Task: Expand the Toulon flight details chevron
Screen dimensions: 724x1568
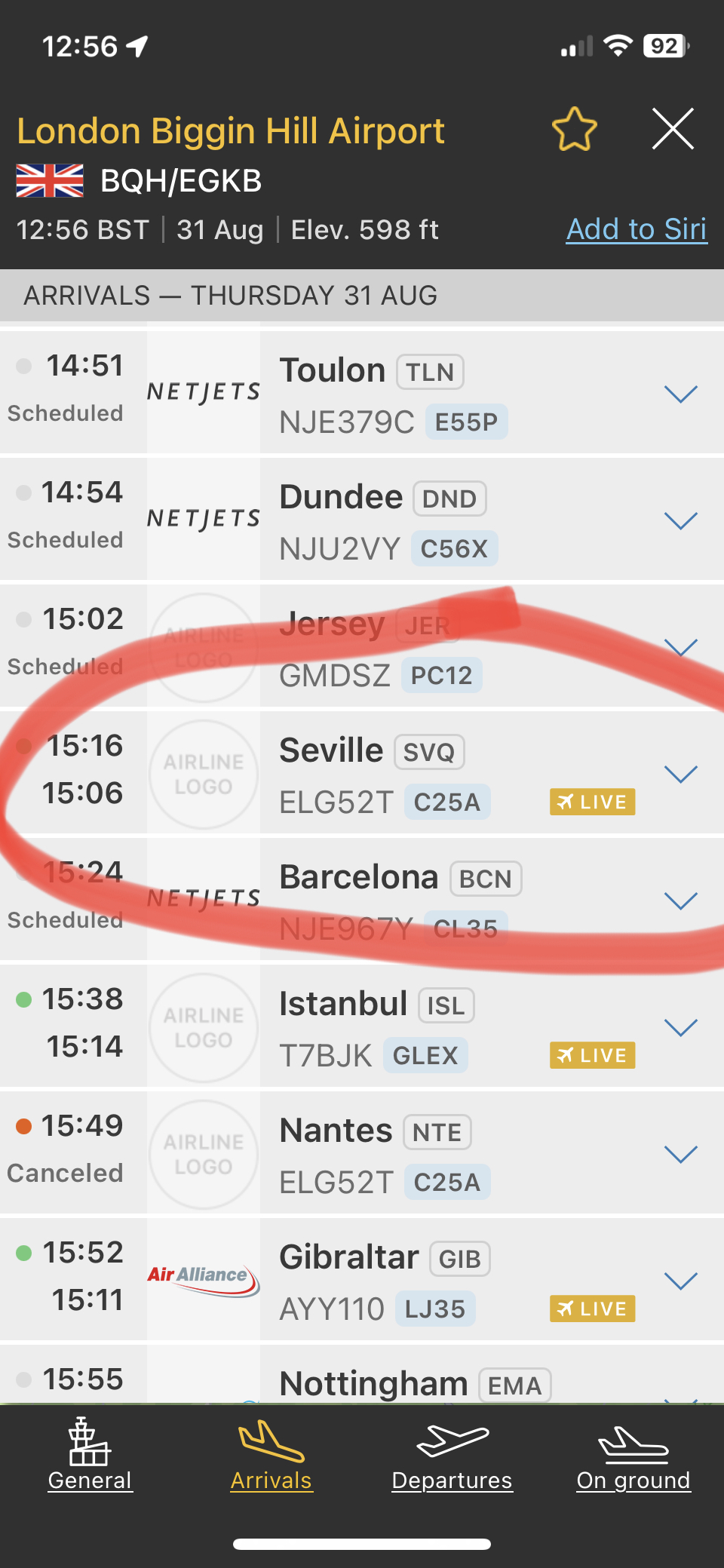Action: point(681,394)
